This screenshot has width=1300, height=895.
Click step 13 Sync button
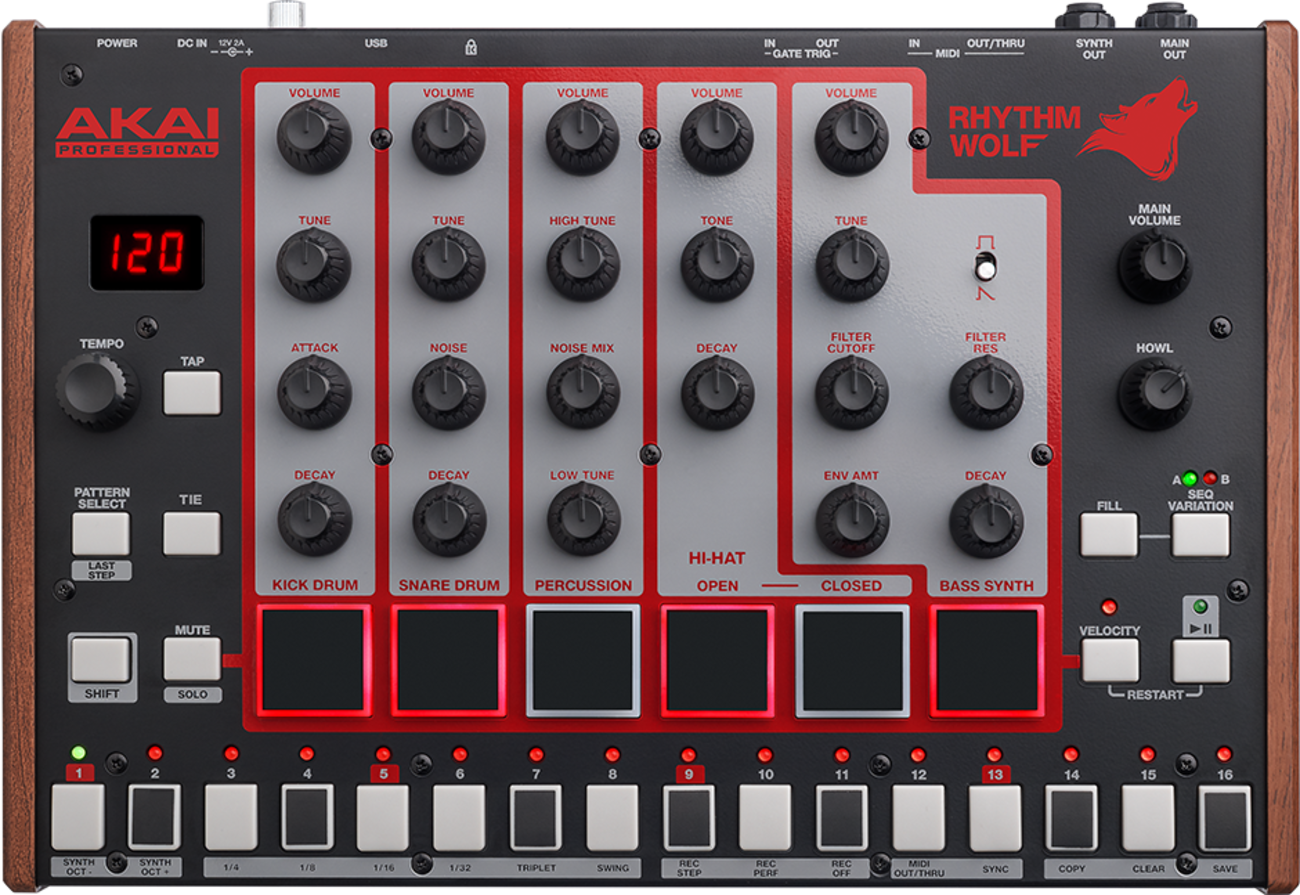point(995,817)
